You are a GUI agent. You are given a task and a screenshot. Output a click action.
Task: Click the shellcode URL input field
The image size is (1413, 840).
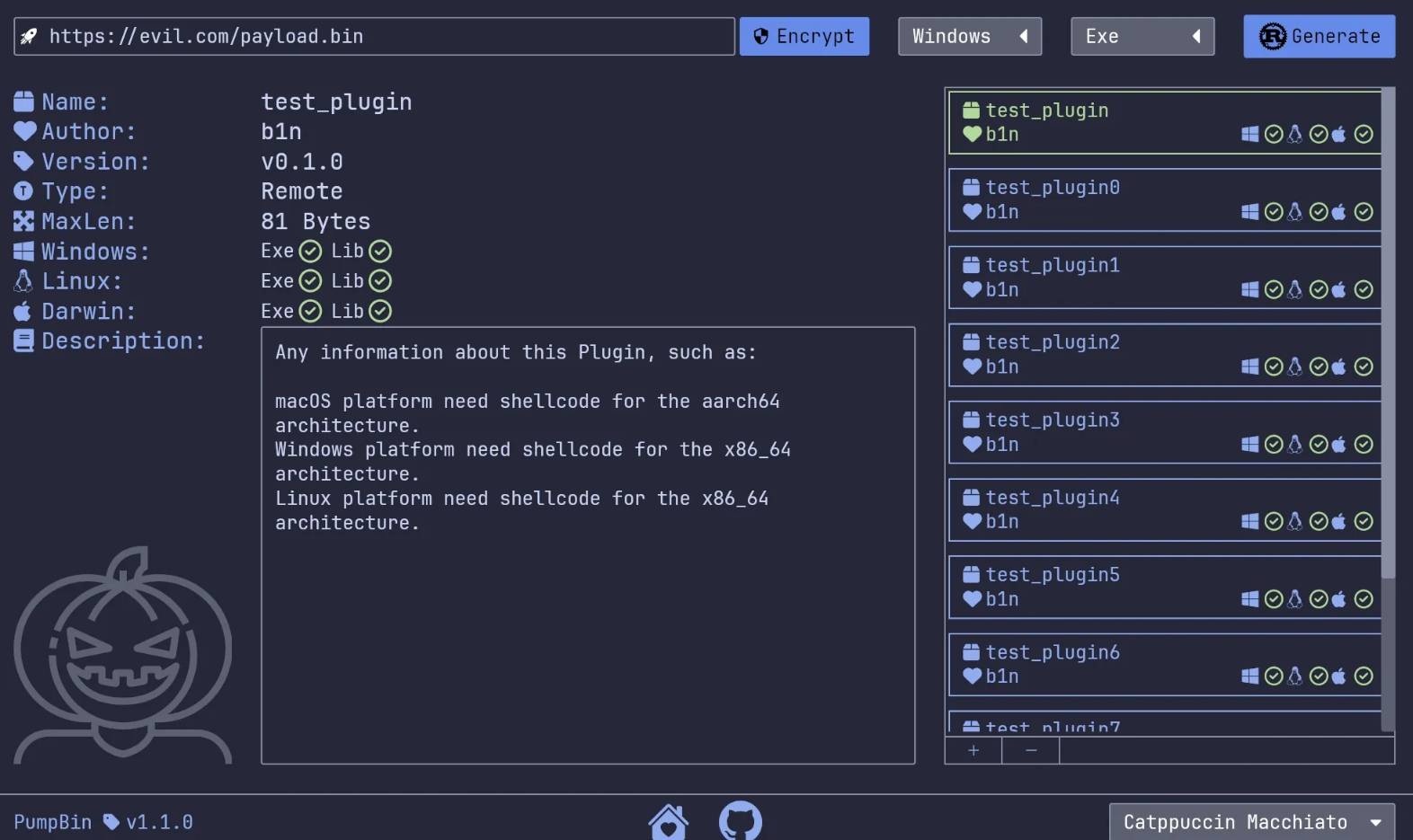387,37
